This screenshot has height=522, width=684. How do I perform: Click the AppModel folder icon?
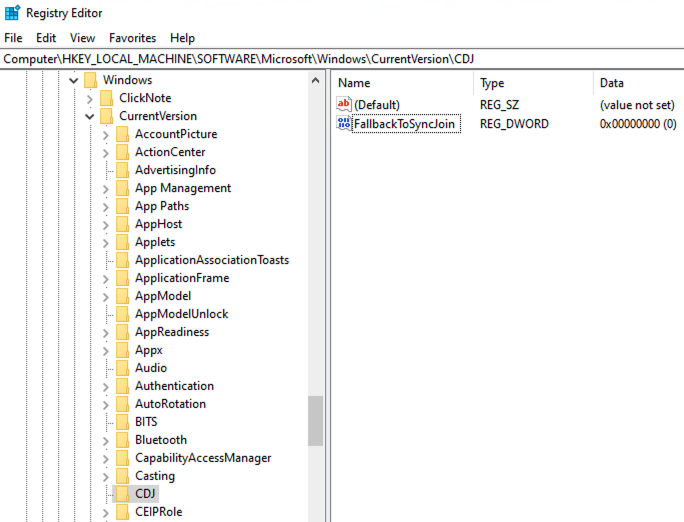click(123, 296)
